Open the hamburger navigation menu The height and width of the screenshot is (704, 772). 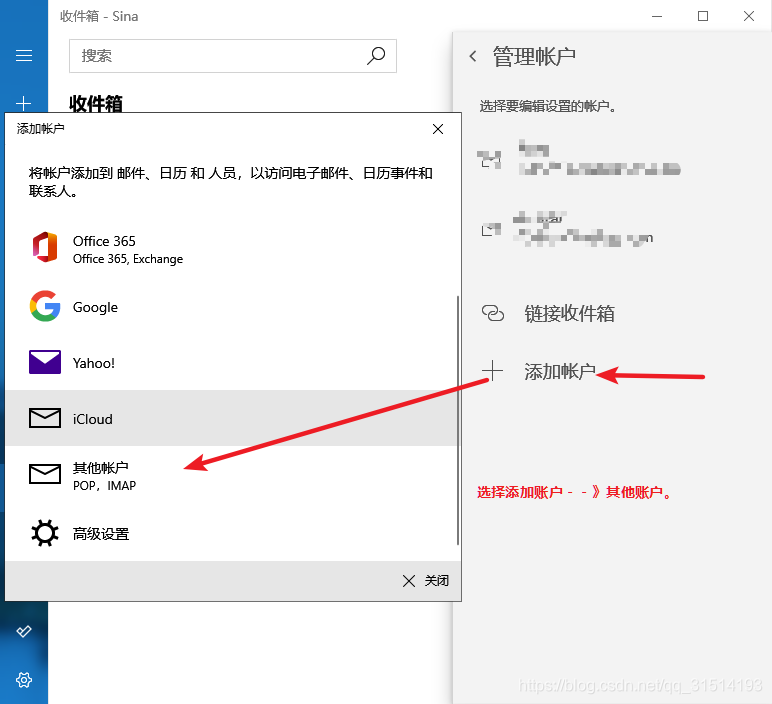tap(24, 56)
